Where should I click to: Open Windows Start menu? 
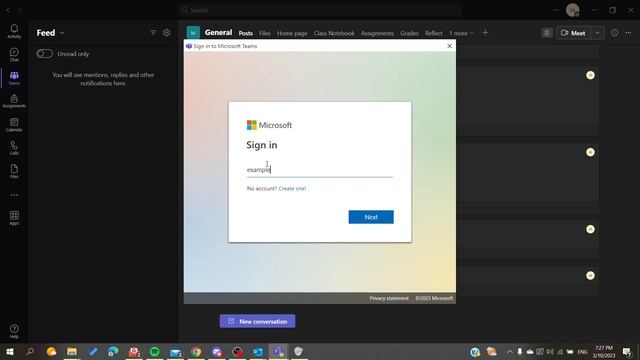click(10, 351)
